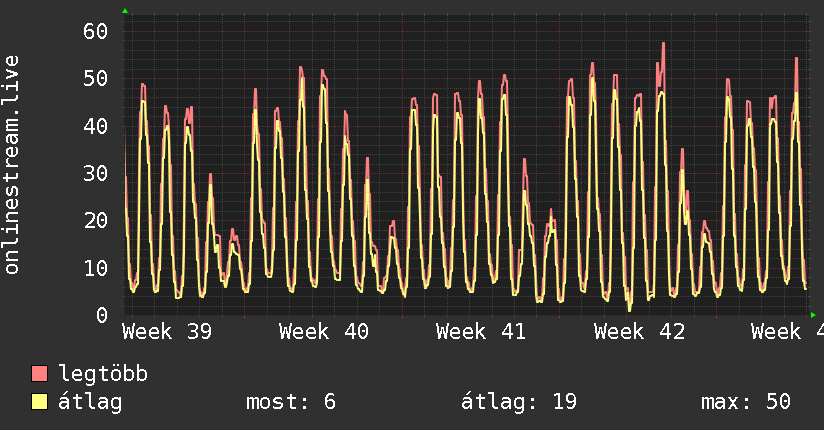Select the legtöbb legend label
Image resolution: width=824 pixels, height=430 pixels.
(103, 373)
